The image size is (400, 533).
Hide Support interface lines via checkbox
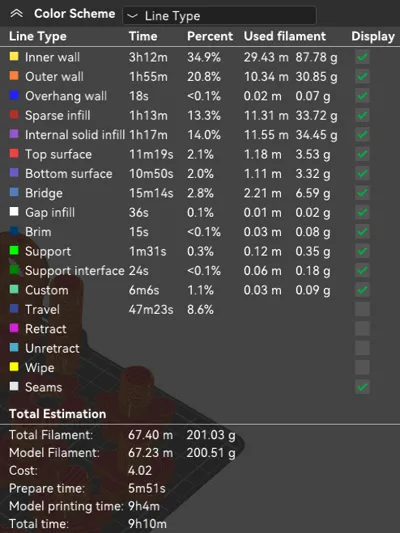click(x=362, y=271)
